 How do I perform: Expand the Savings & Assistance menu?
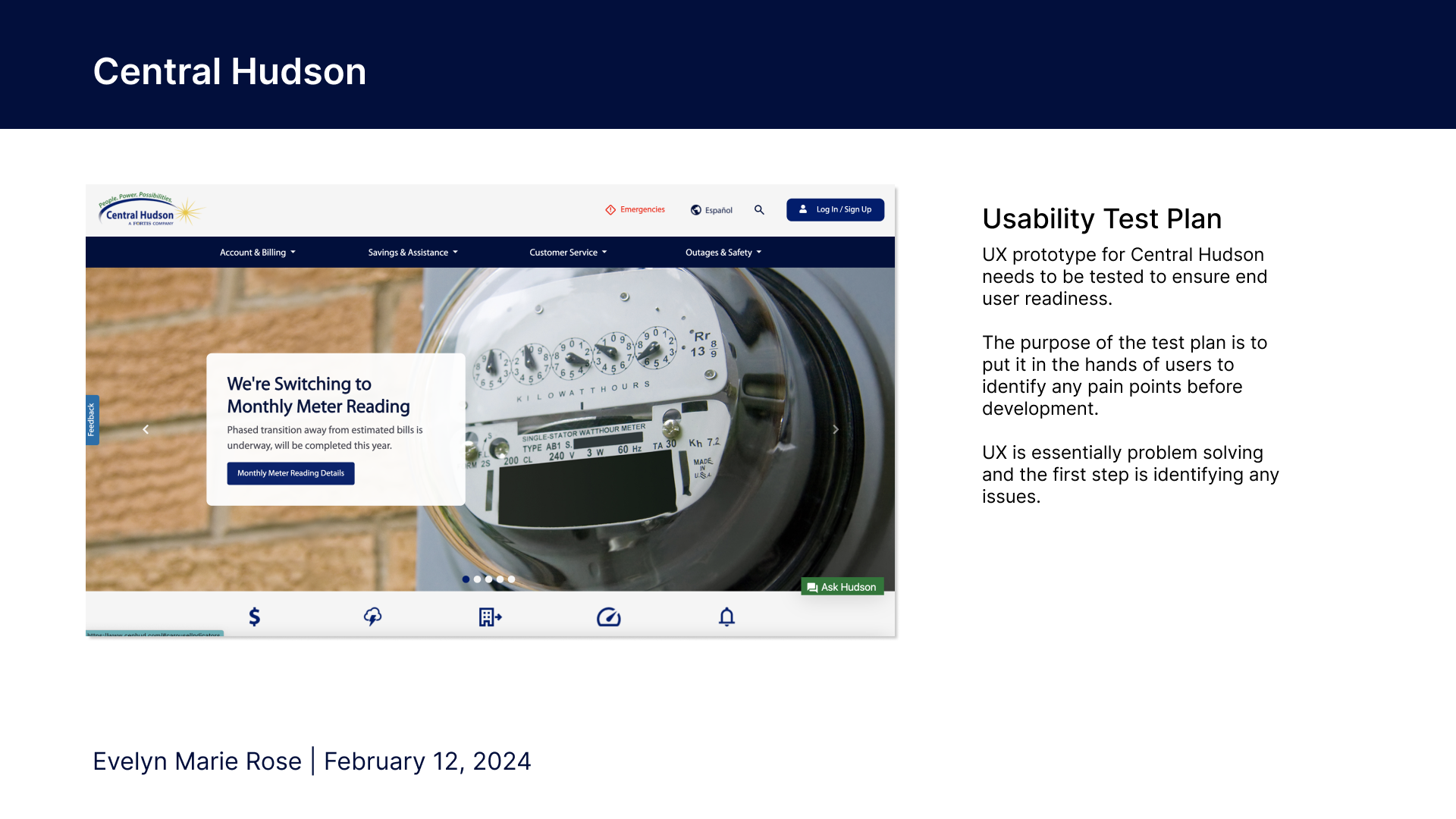(x=413, y=253)
